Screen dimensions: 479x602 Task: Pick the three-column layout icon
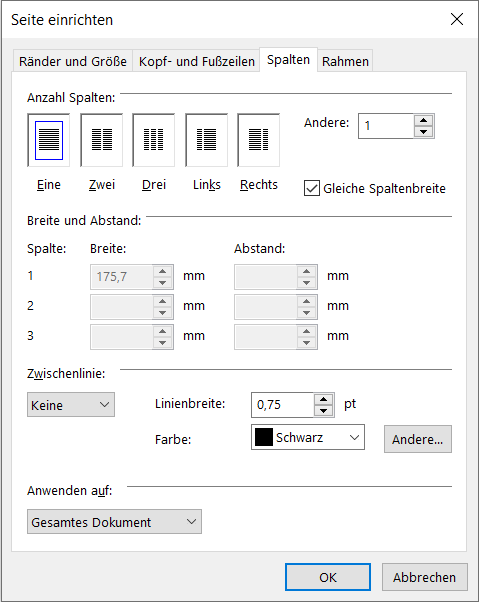point(154,140)
